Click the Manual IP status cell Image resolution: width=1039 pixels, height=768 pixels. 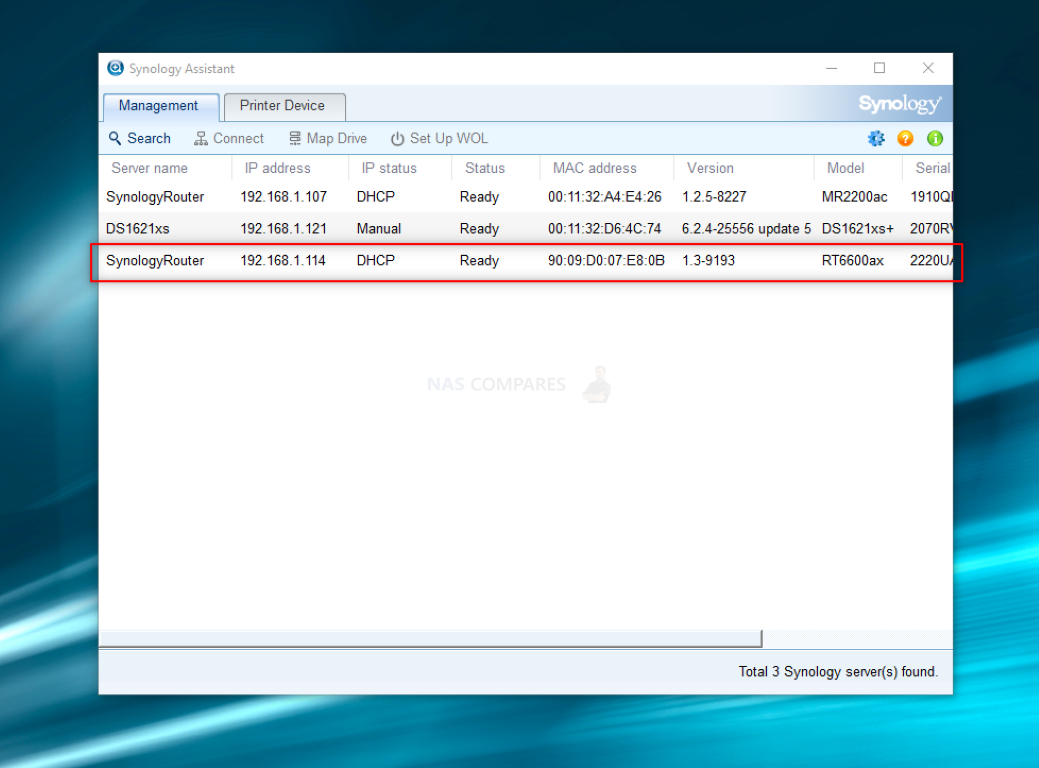[379, 229]
